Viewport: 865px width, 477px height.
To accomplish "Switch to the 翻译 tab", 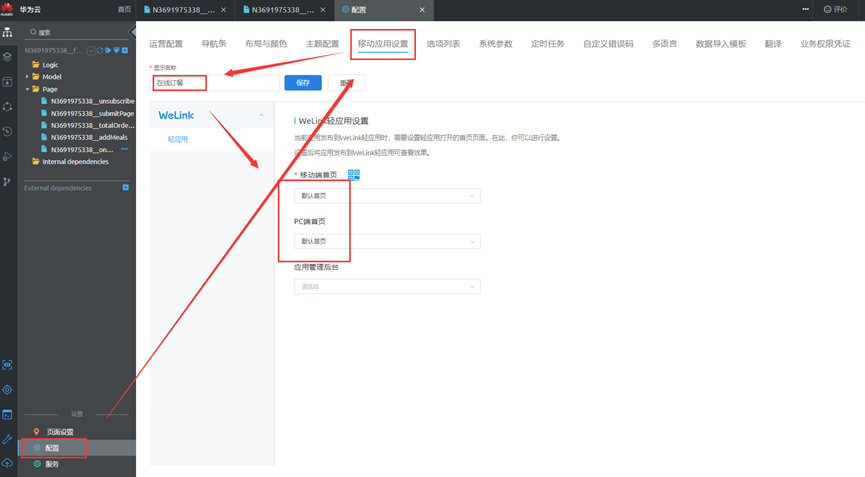I will click(773, 44).
